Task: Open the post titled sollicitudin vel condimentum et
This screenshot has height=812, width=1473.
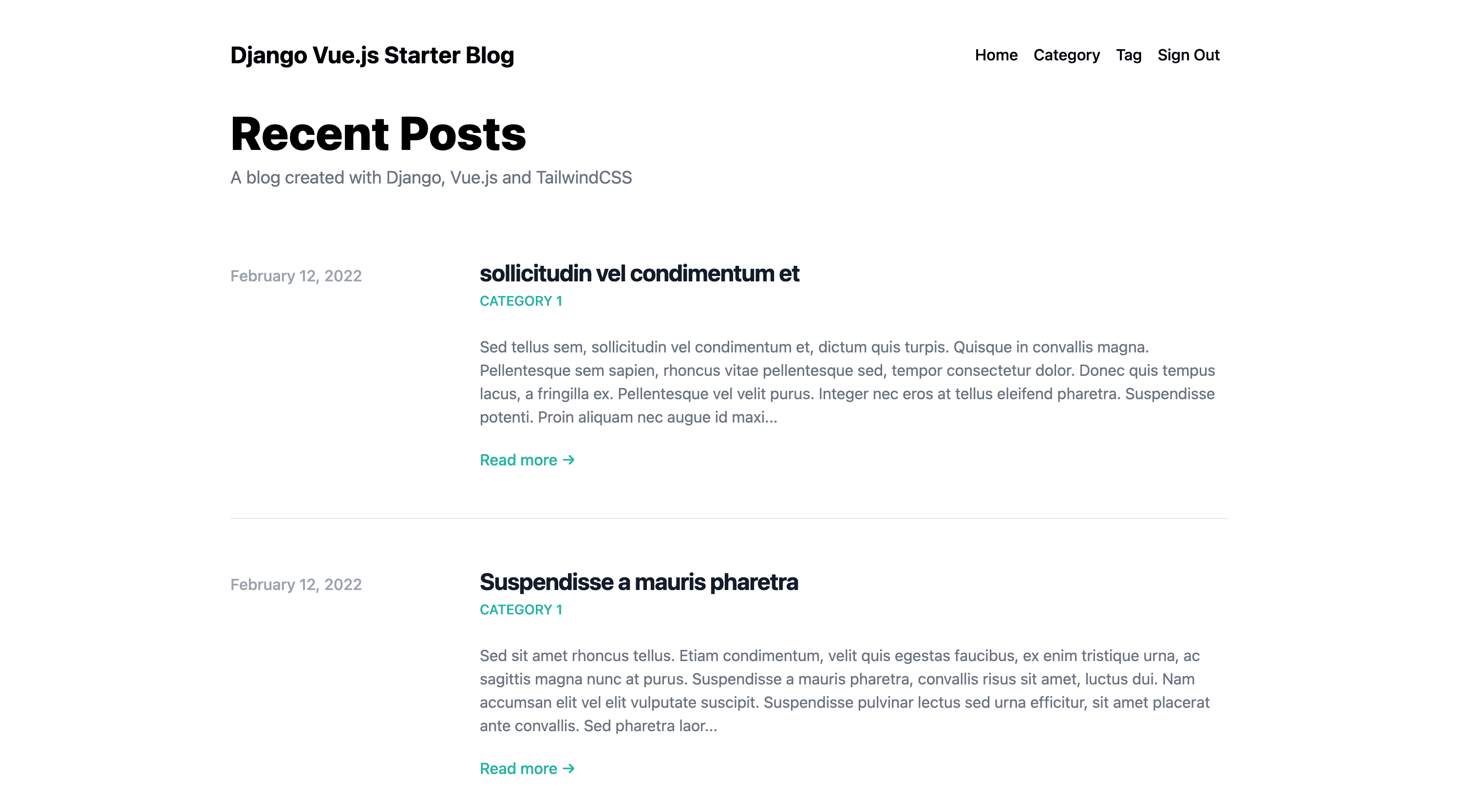Action: [639, 273]
